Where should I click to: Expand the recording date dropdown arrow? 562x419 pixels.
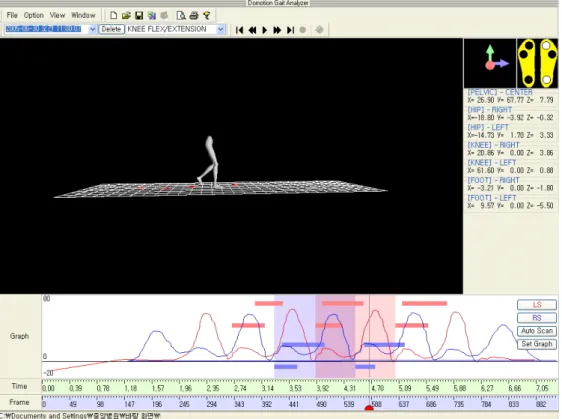pos(92,29)
